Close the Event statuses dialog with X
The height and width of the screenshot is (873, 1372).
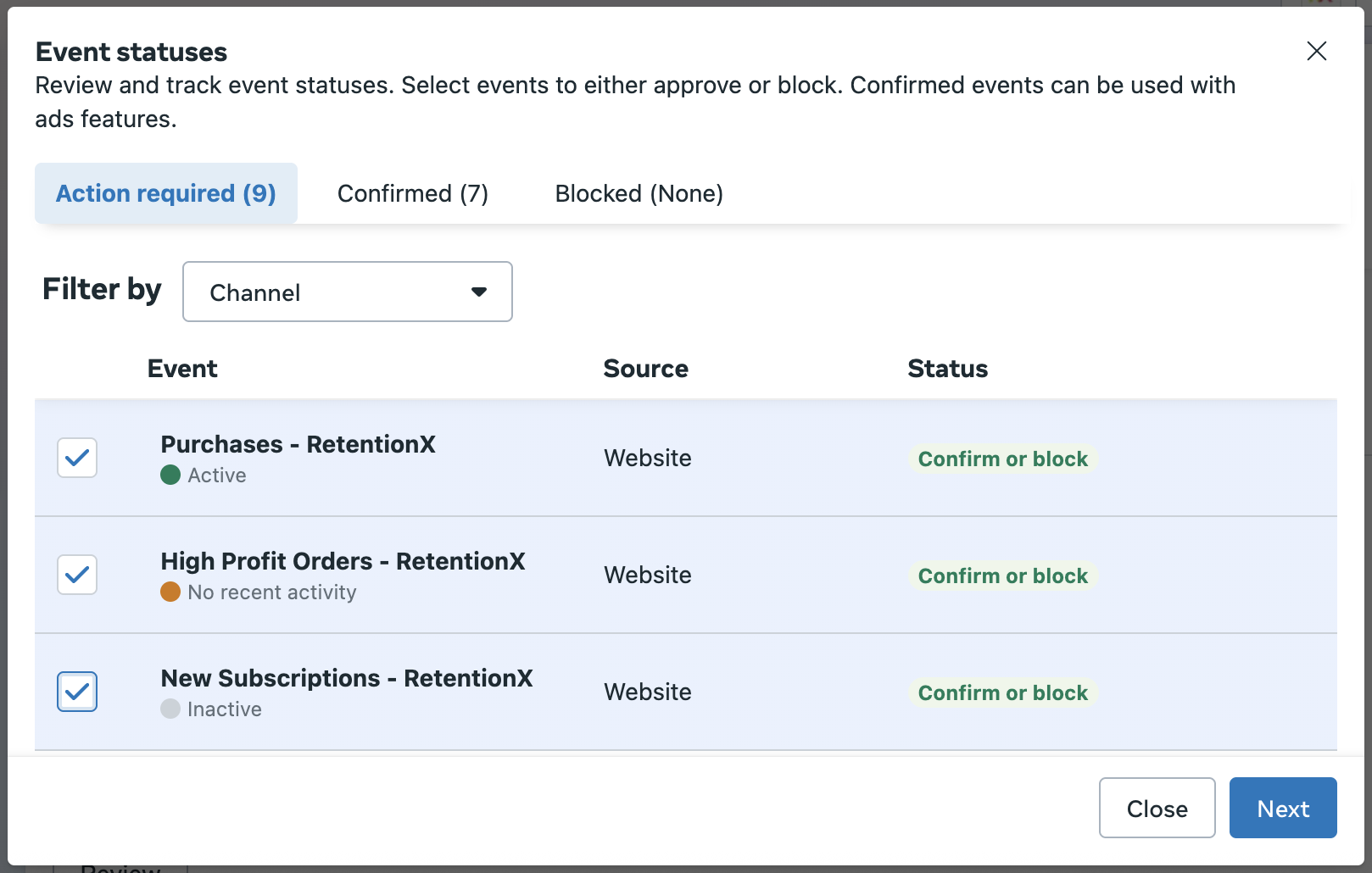click(x=1316, y=51)
